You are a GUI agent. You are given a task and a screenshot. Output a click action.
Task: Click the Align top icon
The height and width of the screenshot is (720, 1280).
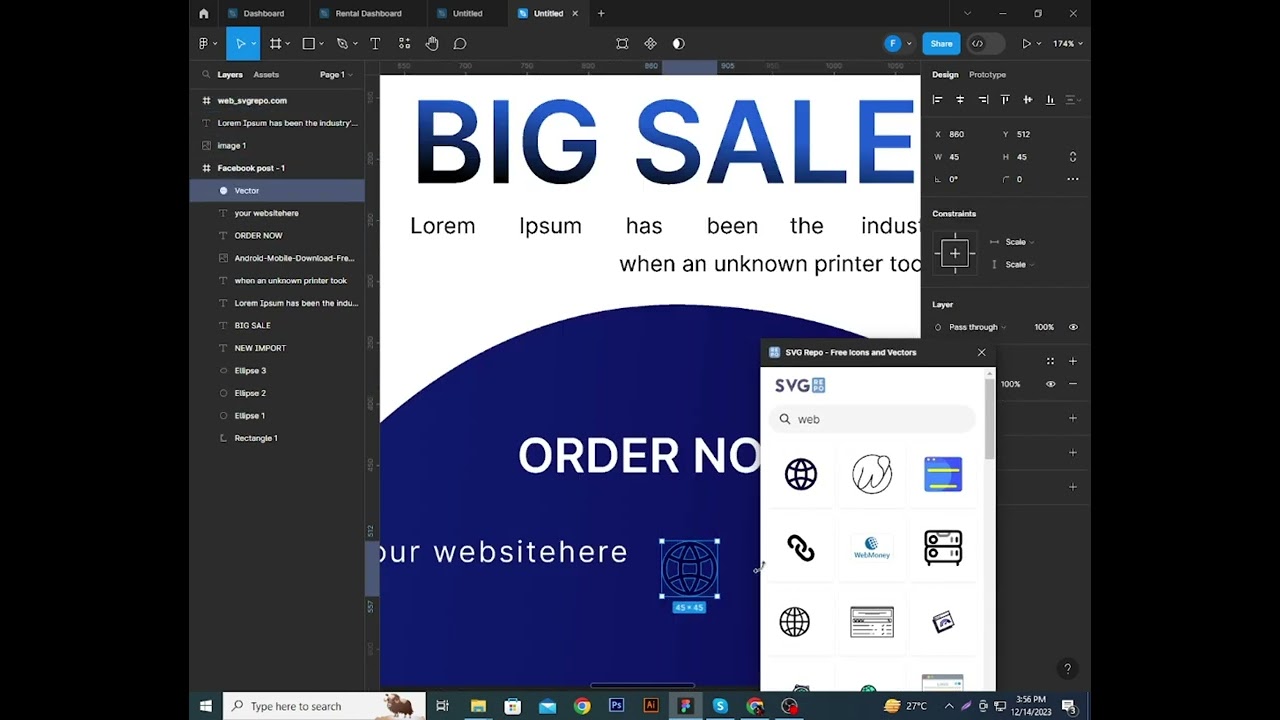1005,100
